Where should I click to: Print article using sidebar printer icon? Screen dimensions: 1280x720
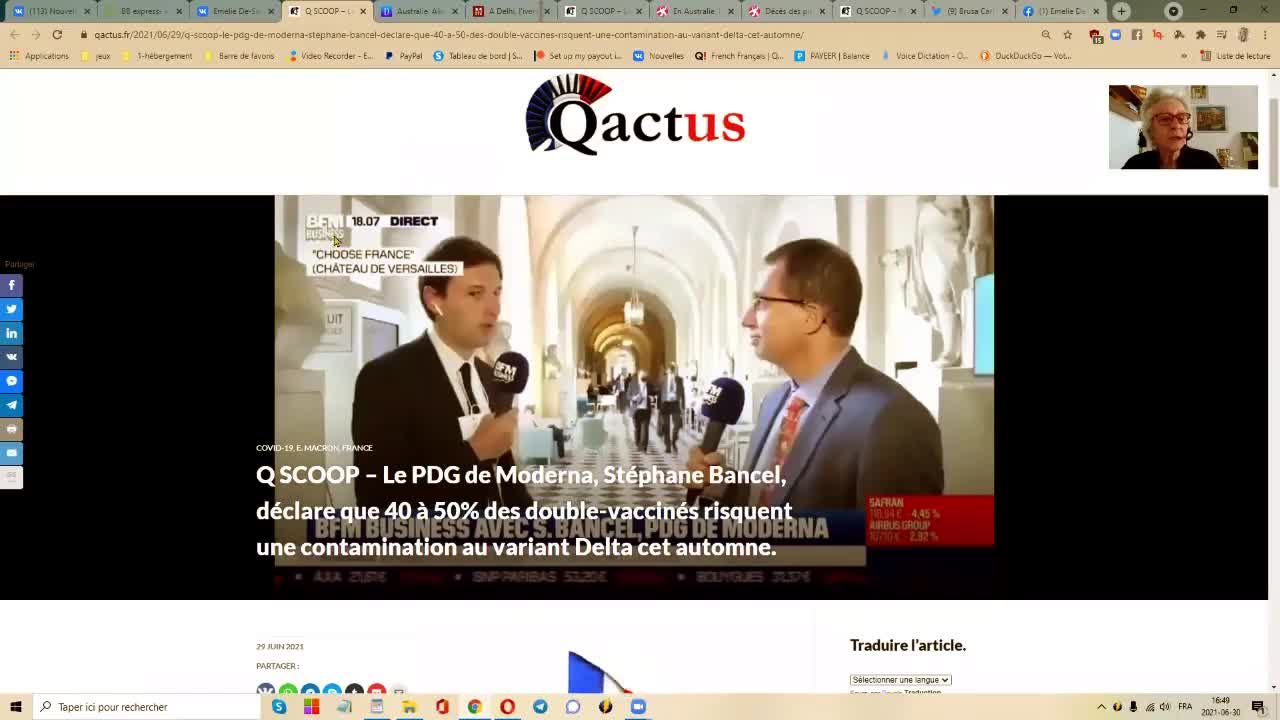click(11, 429)
